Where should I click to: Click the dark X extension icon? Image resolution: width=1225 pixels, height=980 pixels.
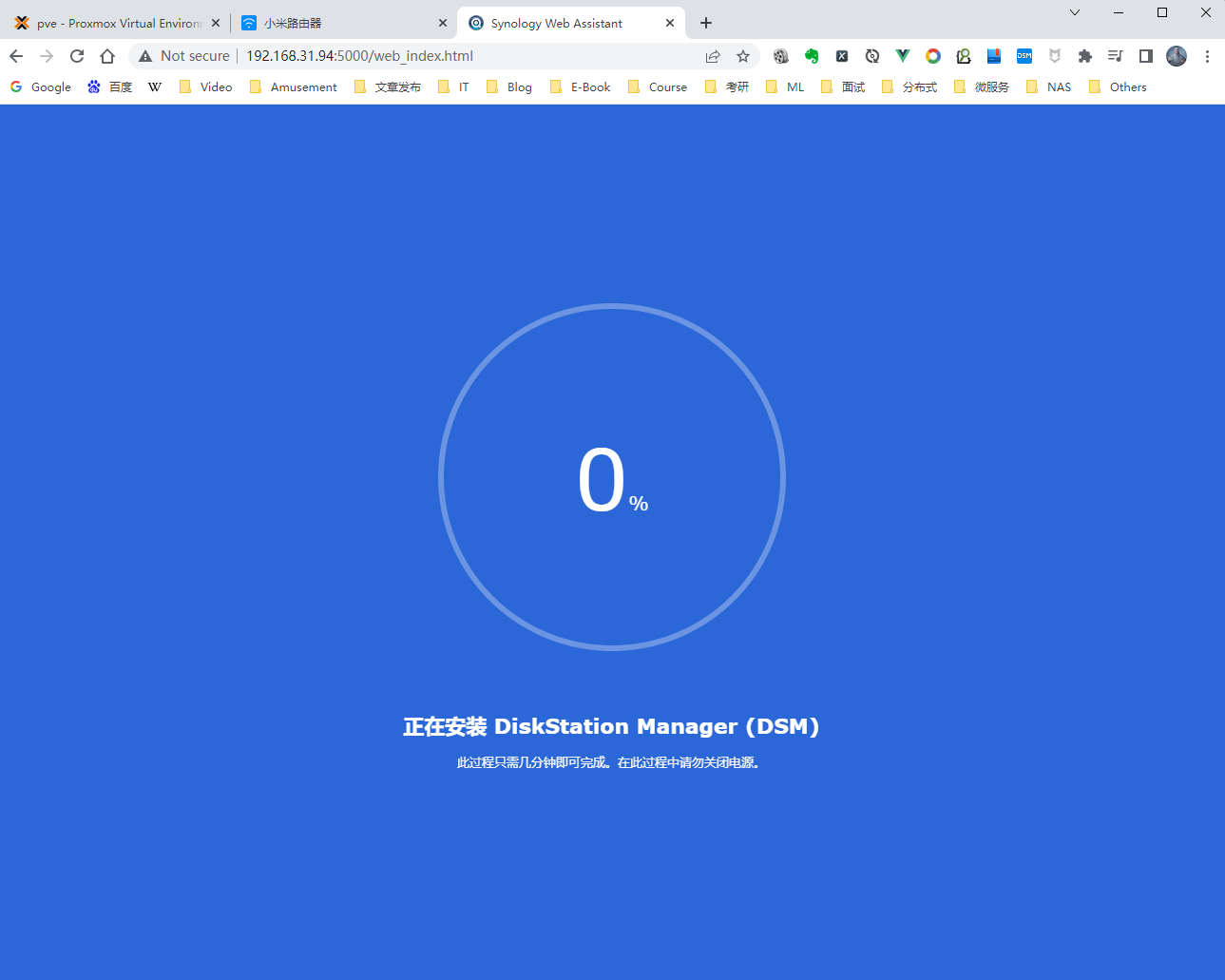[x=842, y=56]
